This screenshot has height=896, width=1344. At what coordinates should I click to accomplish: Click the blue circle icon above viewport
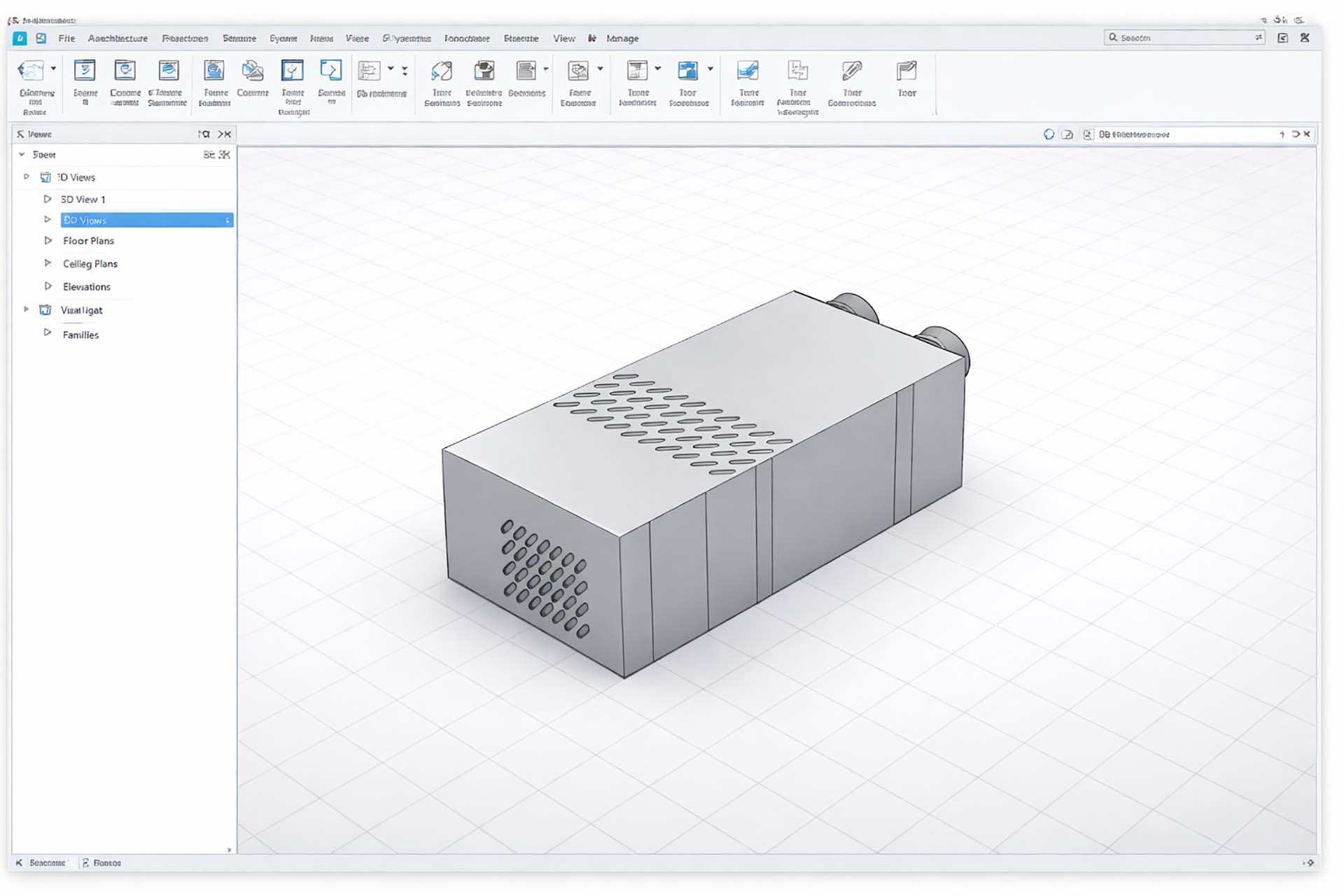click(x=1049, y=134)
